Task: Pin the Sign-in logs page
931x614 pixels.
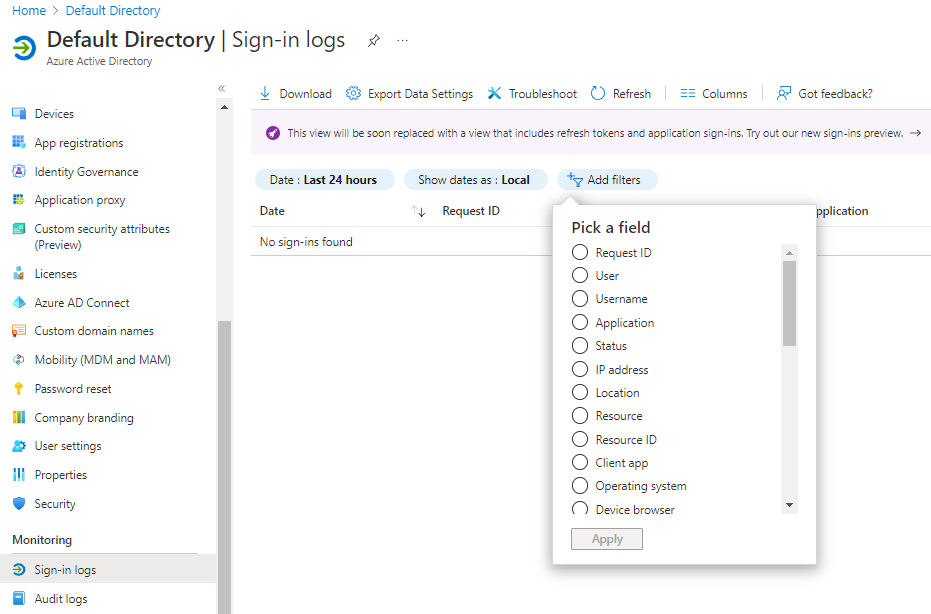Action: (x=374, y=41)
